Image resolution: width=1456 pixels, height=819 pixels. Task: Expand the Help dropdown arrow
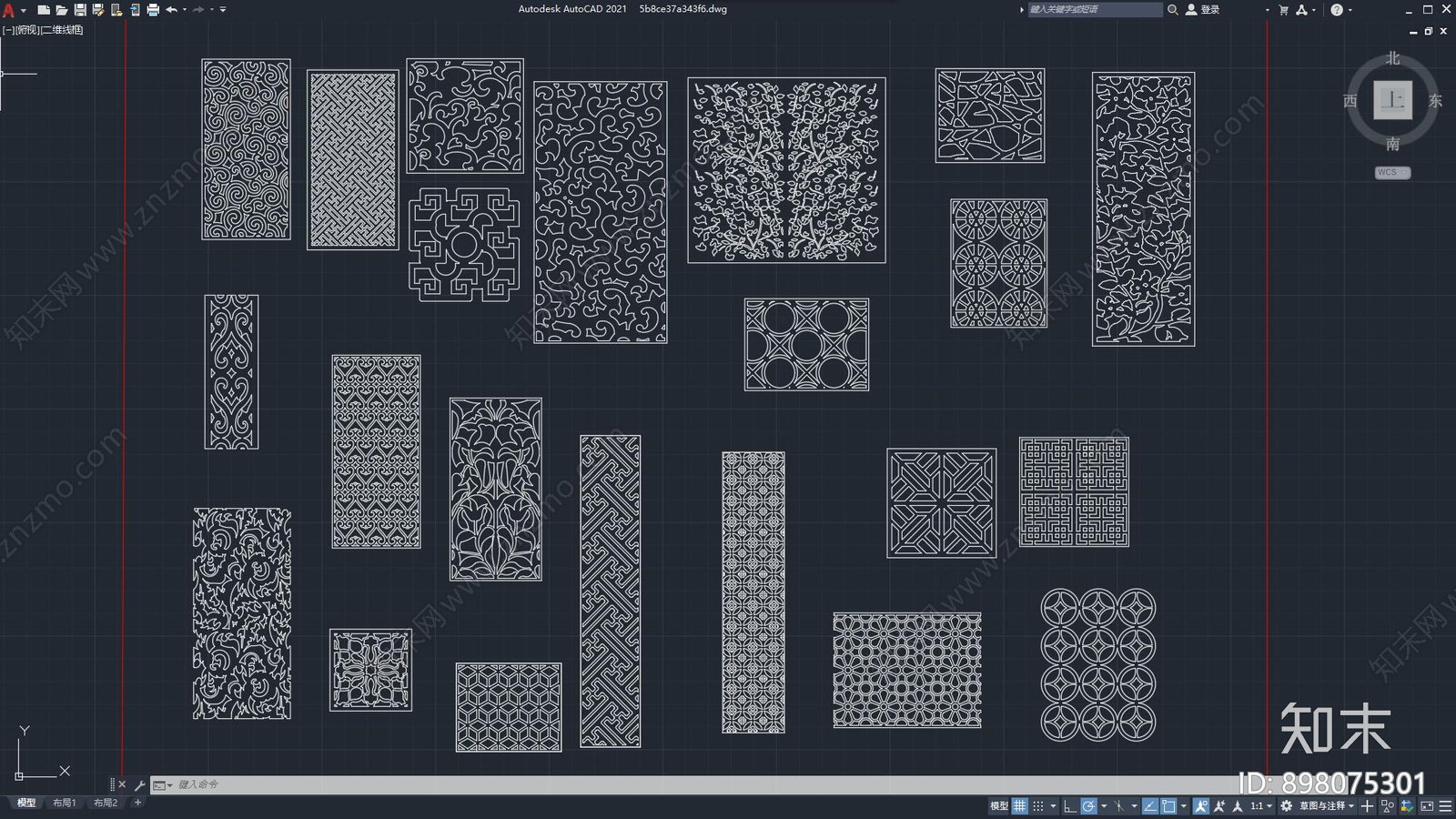click(1350, 10)
